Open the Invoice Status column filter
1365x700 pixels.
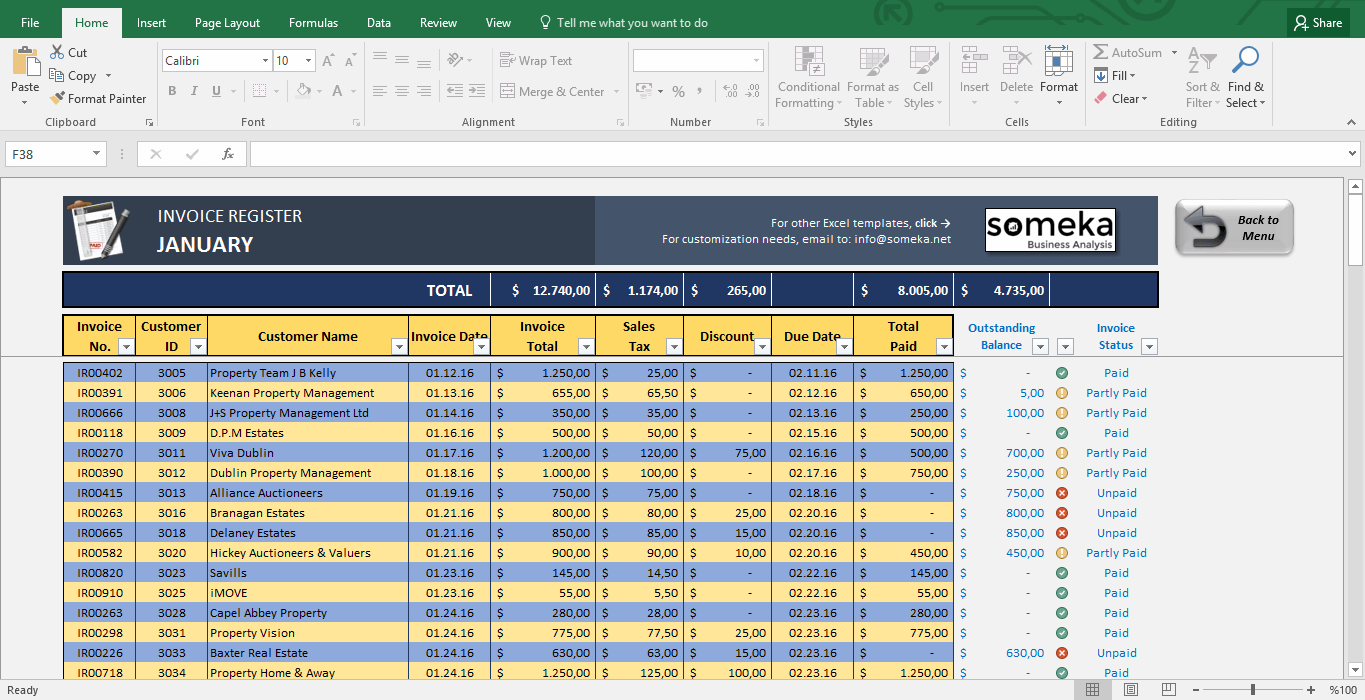pyautogui.click(x=1148, y=346)
